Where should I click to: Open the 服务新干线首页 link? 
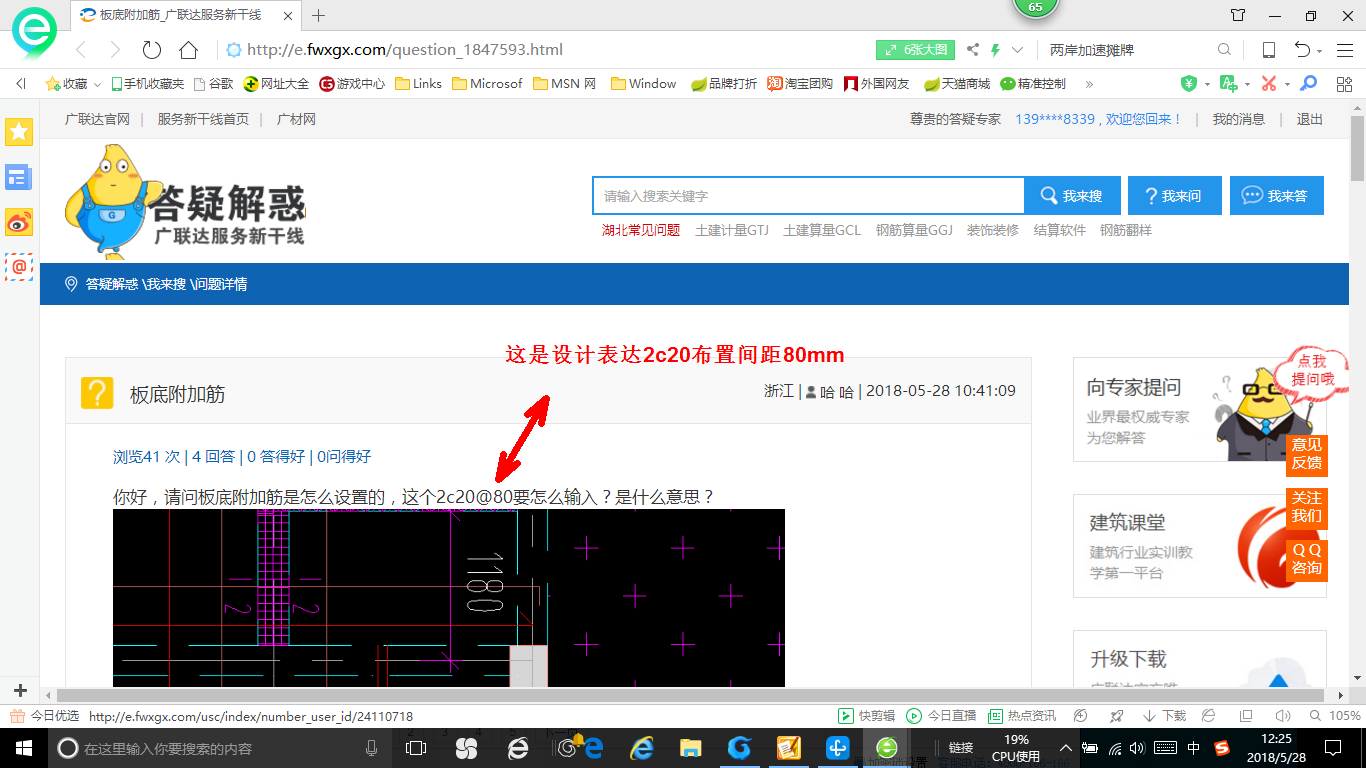(x=203, y=119)
